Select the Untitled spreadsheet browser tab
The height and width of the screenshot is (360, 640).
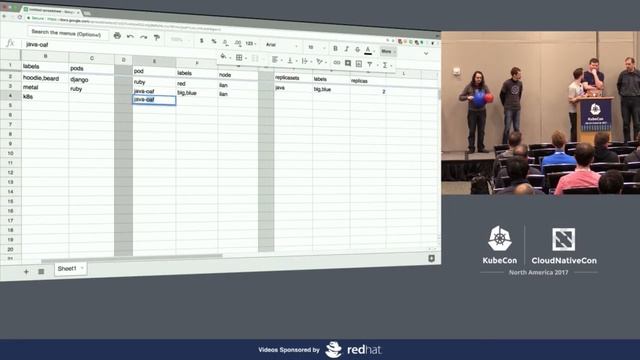tap(51, 11)
